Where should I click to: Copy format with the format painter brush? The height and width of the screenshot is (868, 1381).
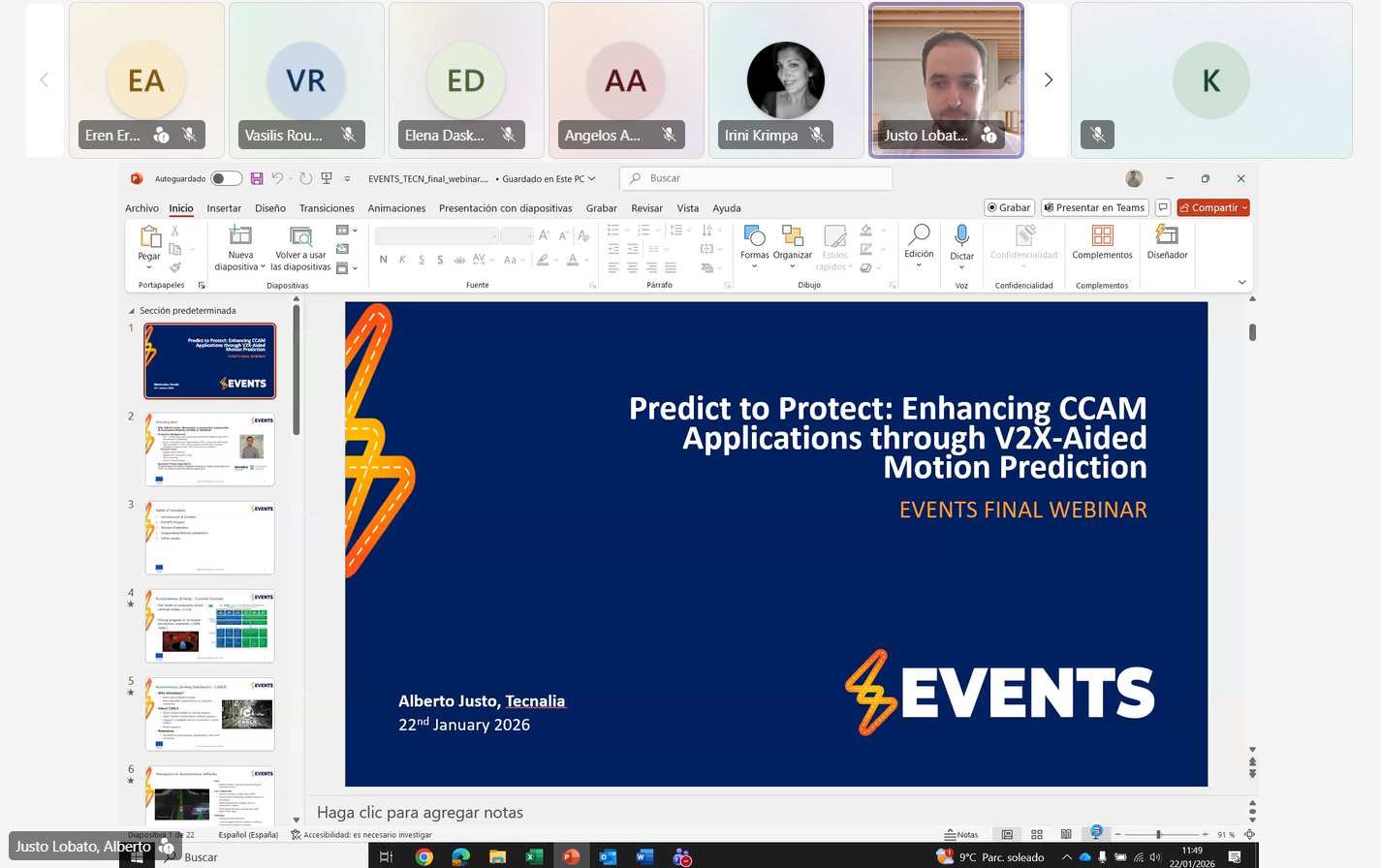click(x=175, y=267)
